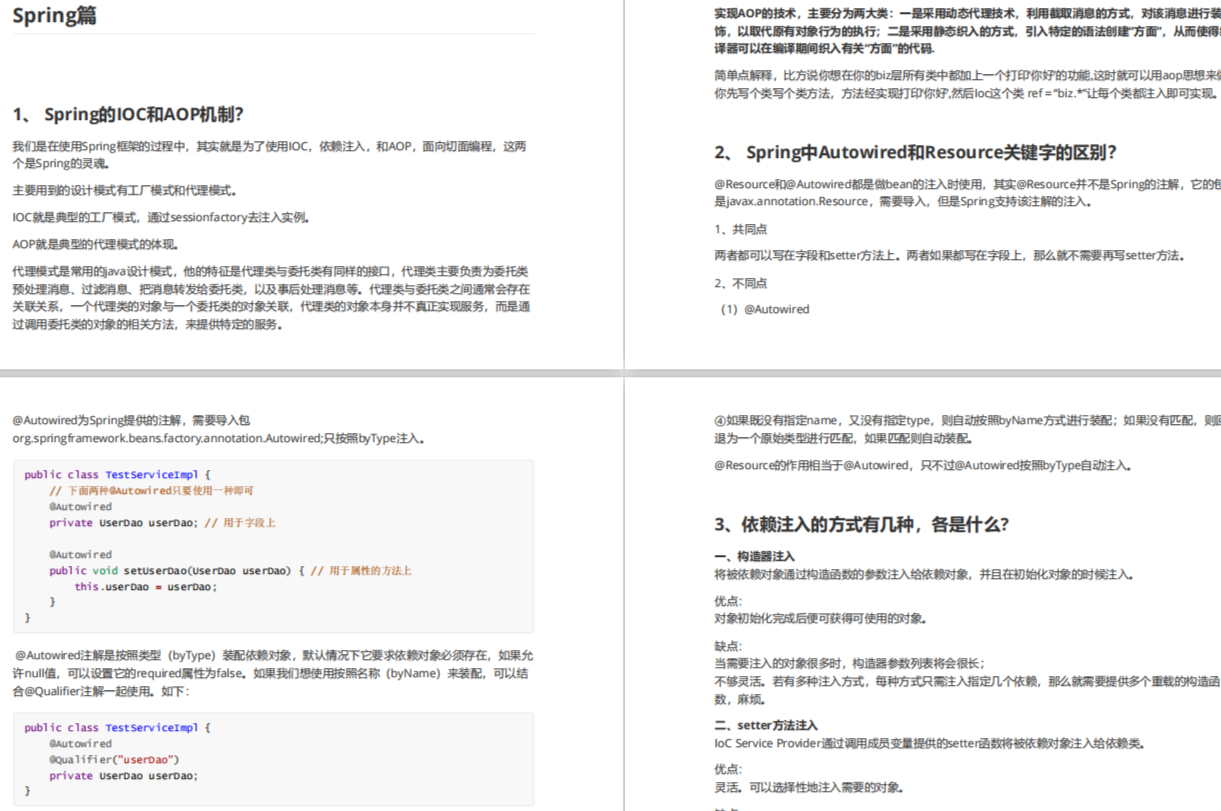Click paragraph starting "@Autowired注解是按照类型 (byType) 装配依赖对象"
Image resolution: width=1221 pixels, height=811 pixels.
tap(273, 673)
